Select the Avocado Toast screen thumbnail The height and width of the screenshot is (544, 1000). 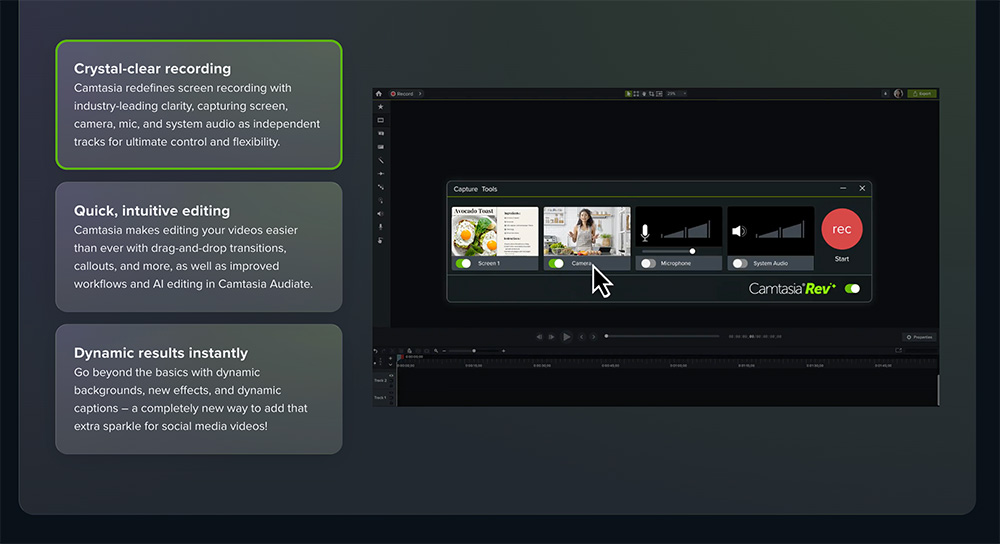tap(495, 231)
